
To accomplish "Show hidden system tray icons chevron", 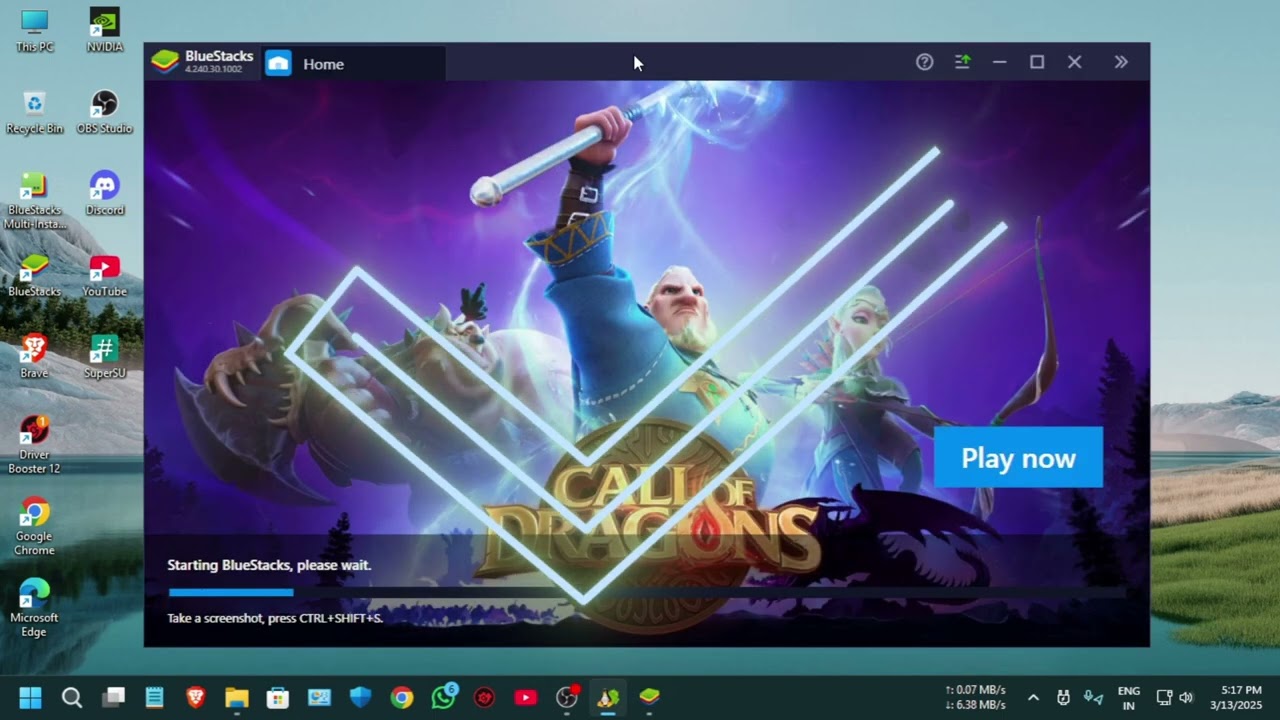I will click(x=1033, y=697).
